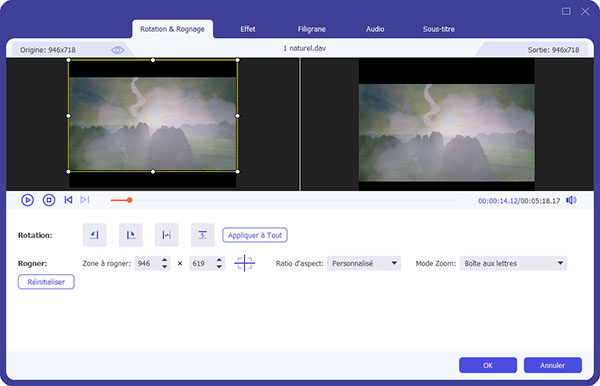Click the right-middle crop edge handle
600x386 pixels.
coord(238,116)
